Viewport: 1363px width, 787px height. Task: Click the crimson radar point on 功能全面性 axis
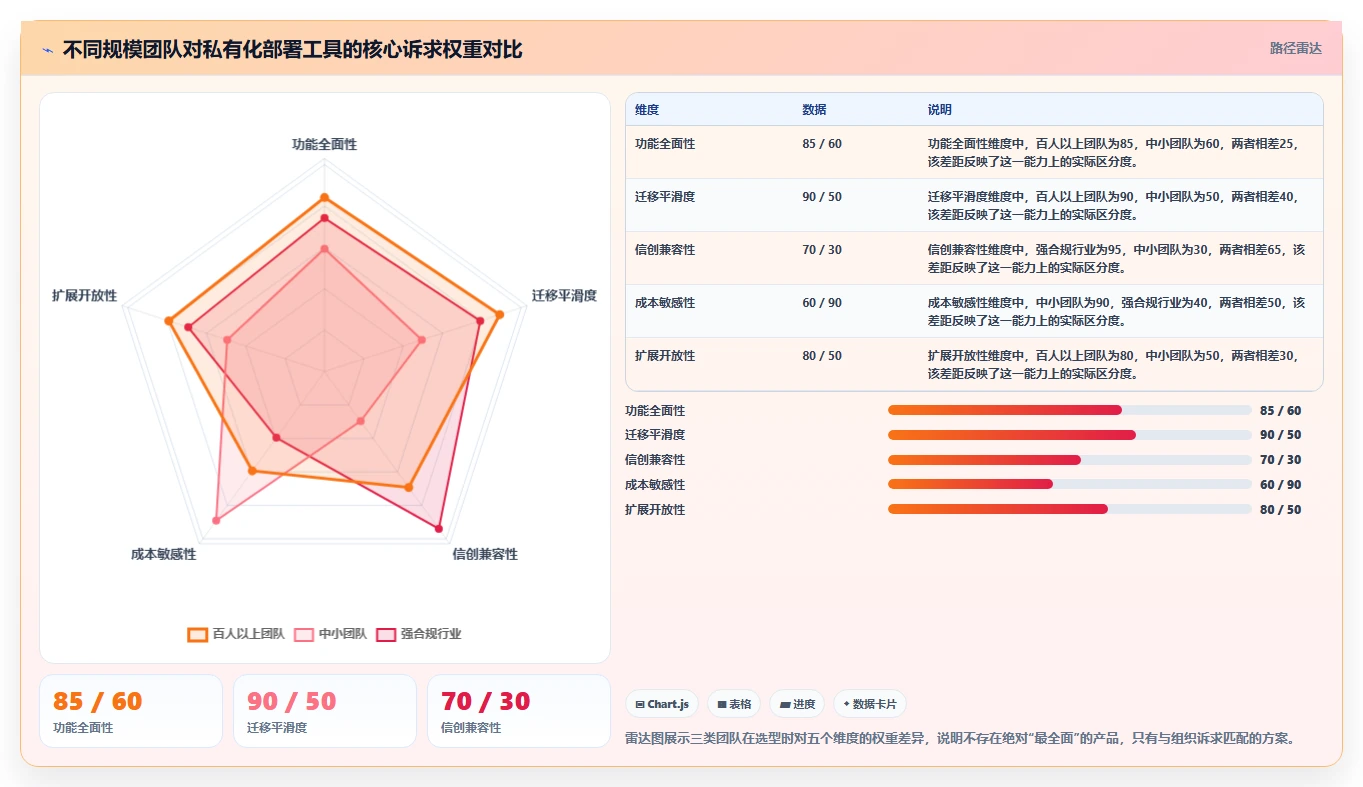coord(324,217)
